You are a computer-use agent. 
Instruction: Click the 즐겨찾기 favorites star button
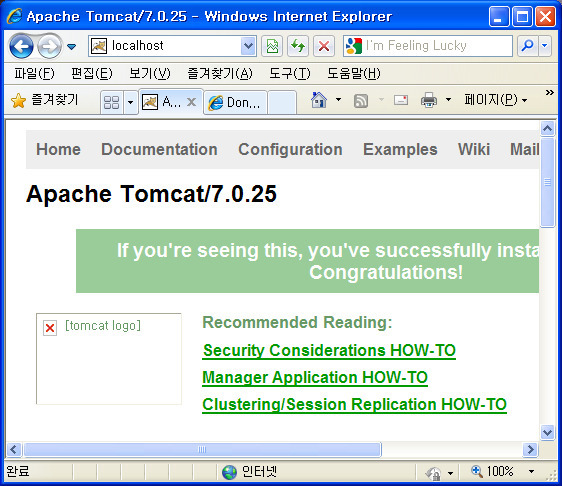click(44, 100)
